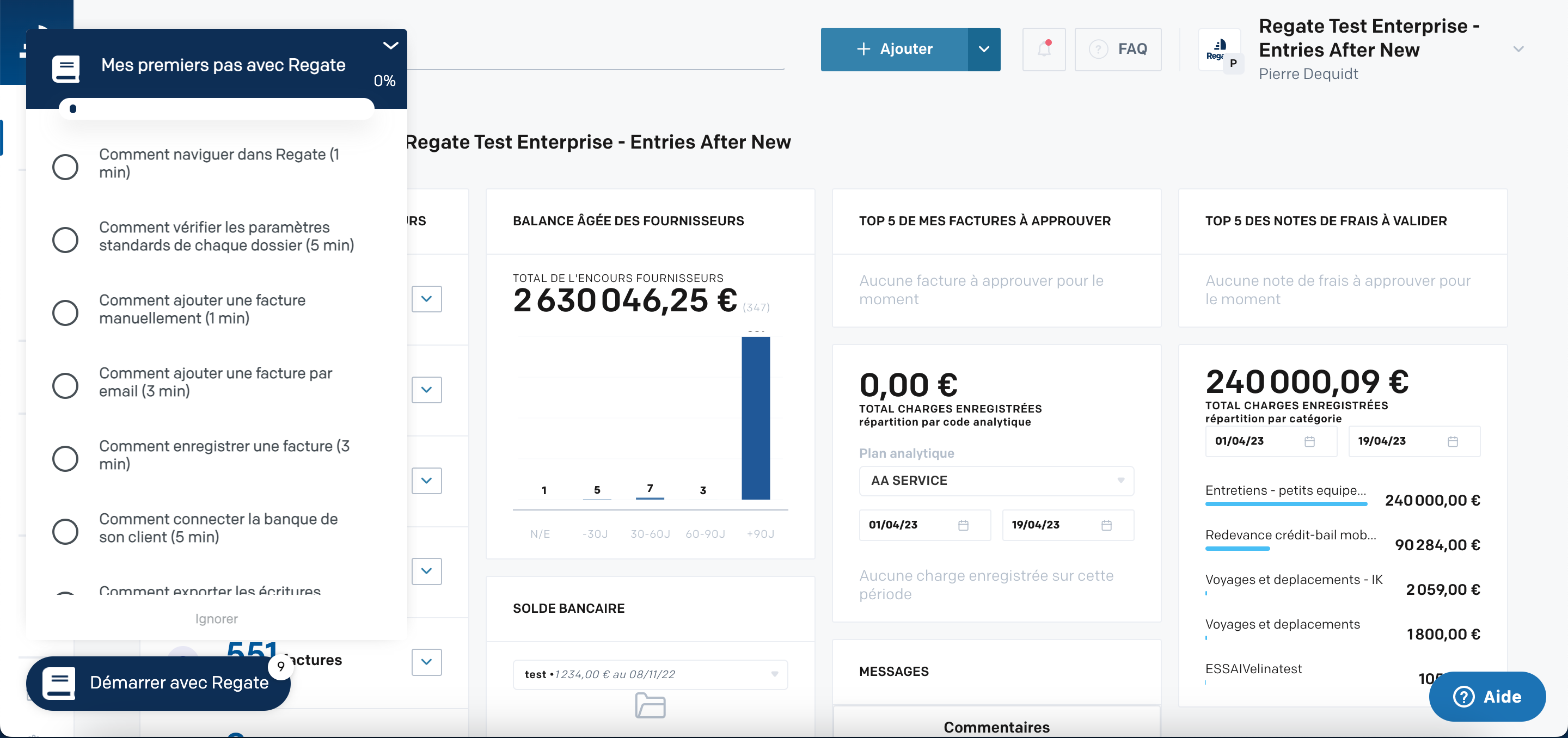The height and width of the screenshot is (738, 1568).
Task: Click the onboarding progress bar
Action: click(217, 109)
